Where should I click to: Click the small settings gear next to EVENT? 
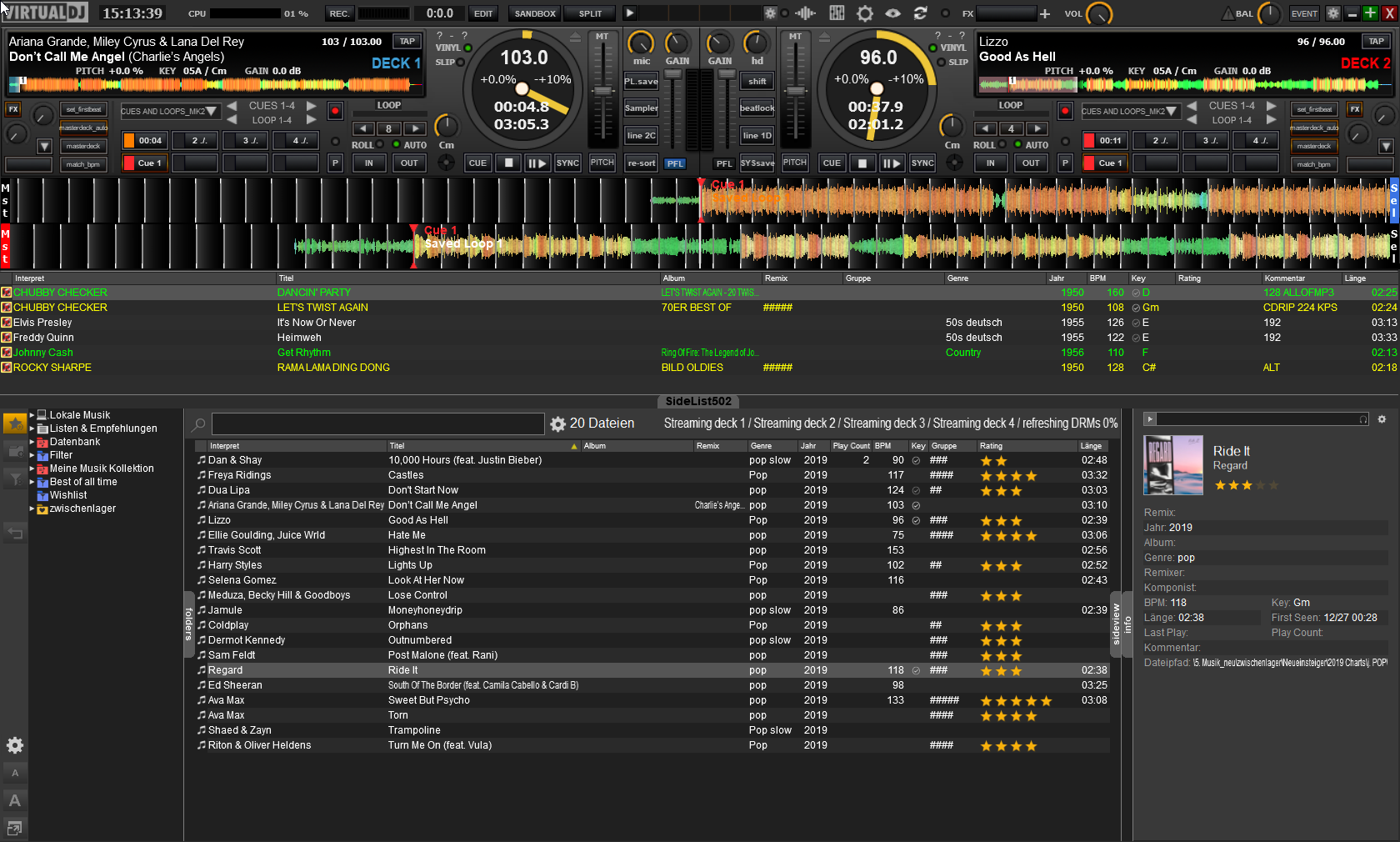[1333, 13]
